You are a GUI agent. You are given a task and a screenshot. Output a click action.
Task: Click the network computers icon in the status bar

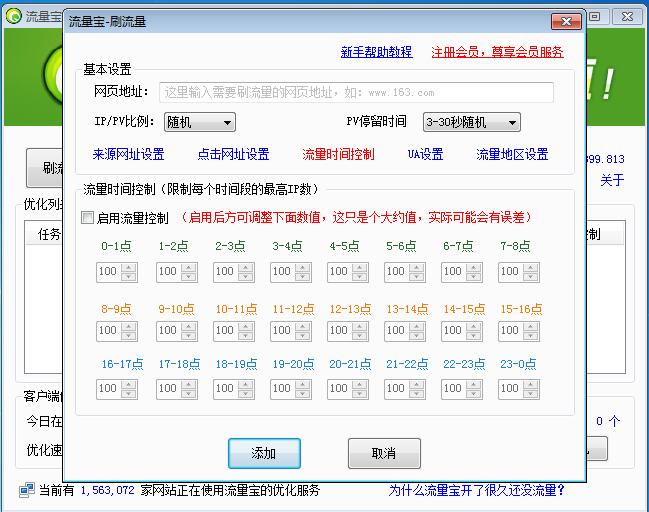[x=27, y=490]
